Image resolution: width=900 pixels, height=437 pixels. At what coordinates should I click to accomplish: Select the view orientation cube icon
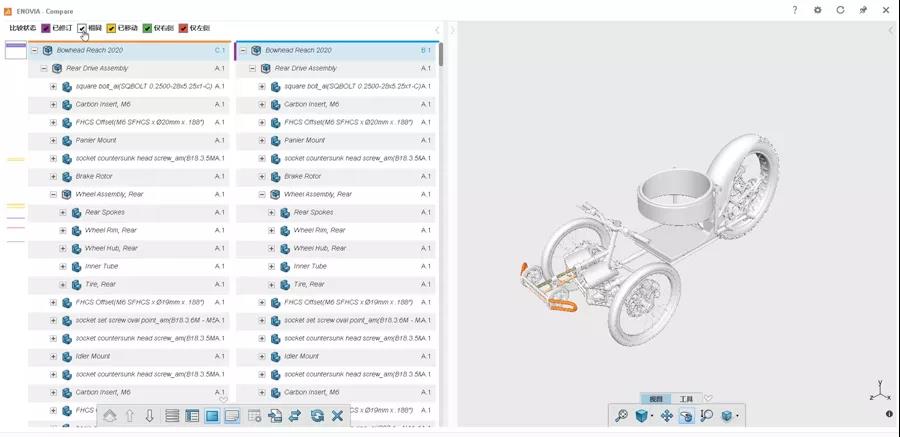pyautogui.click(x=641, y=415)
